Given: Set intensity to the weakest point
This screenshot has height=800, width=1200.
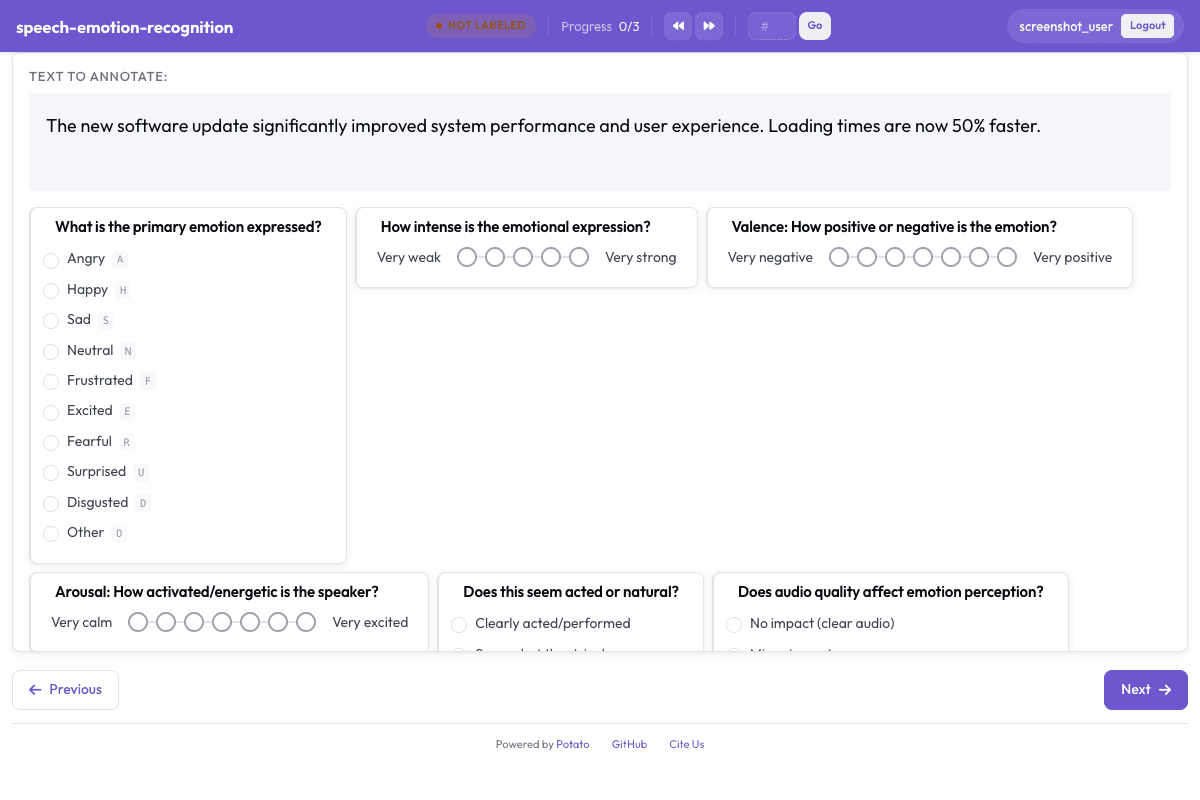Looking at the screenshot, I should click(x=467, y=257).
